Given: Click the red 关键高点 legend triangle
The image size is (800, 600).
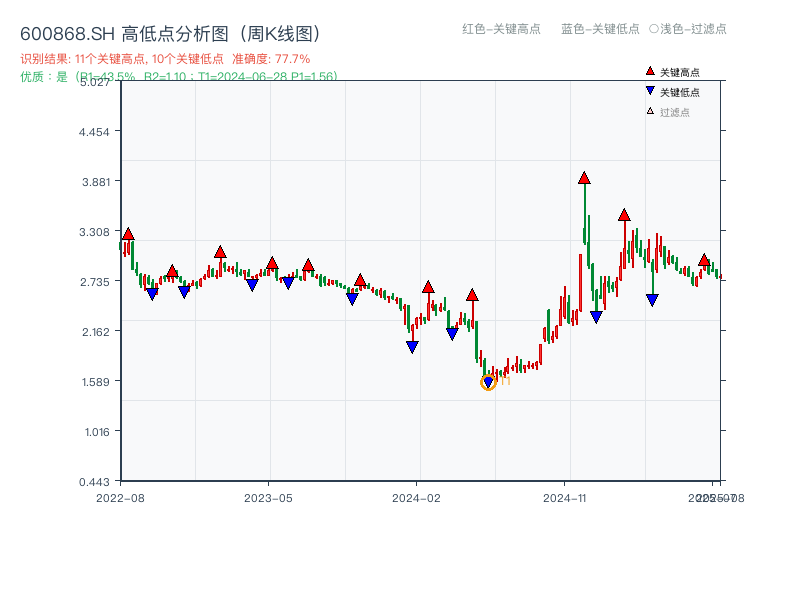Looking at the screenshot, I should point(650,71).
